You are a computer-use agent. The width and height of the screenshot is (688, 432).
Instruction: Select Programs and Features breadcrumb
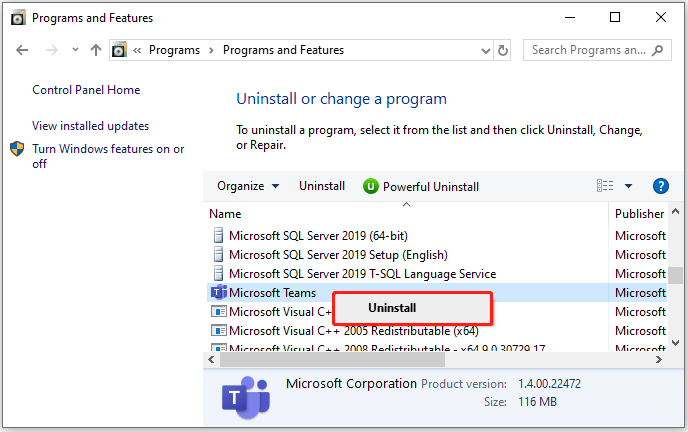coord(283,50)
